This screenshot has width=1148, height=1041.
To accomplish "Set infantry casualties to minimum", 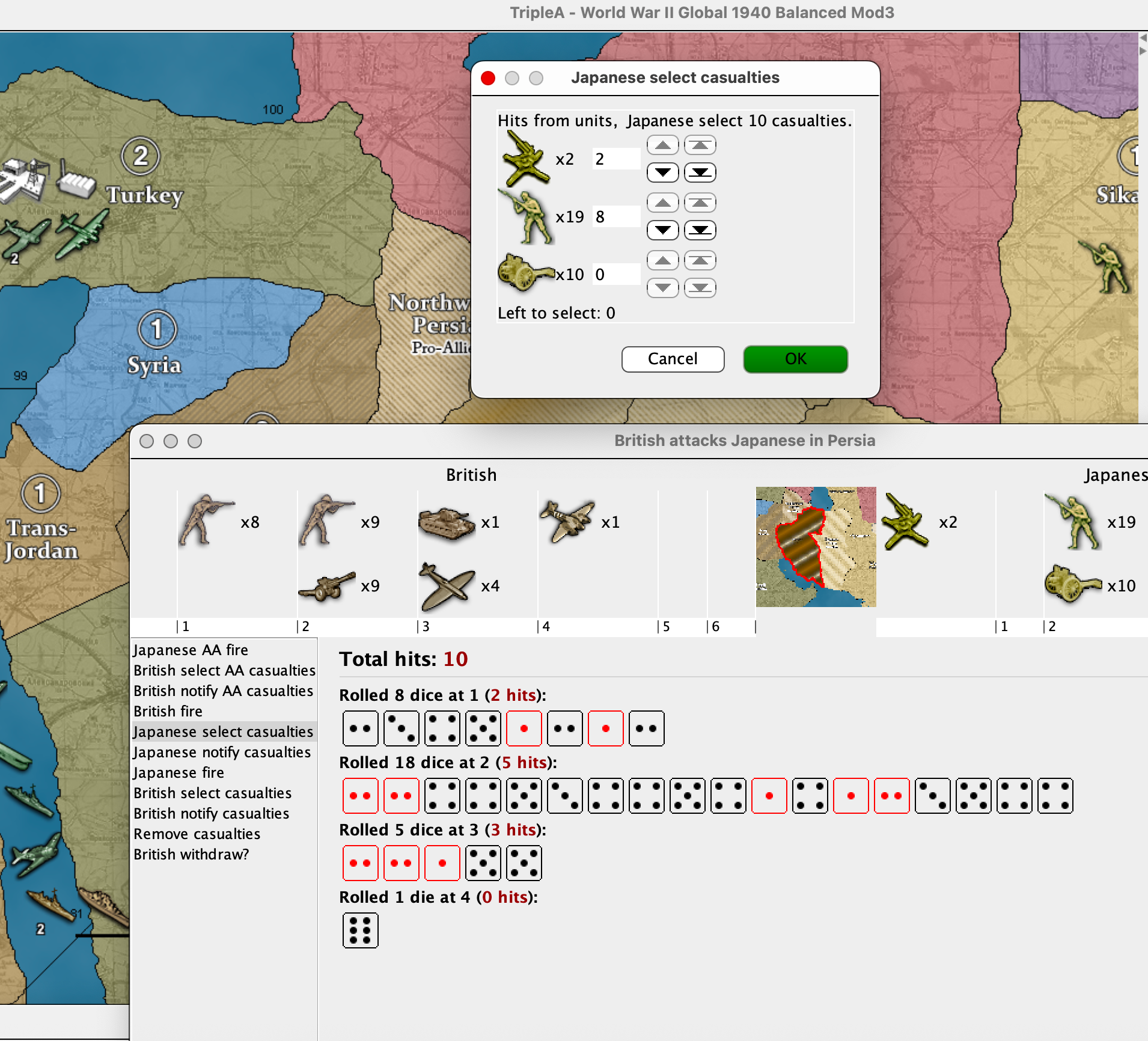I will (700, 230).
